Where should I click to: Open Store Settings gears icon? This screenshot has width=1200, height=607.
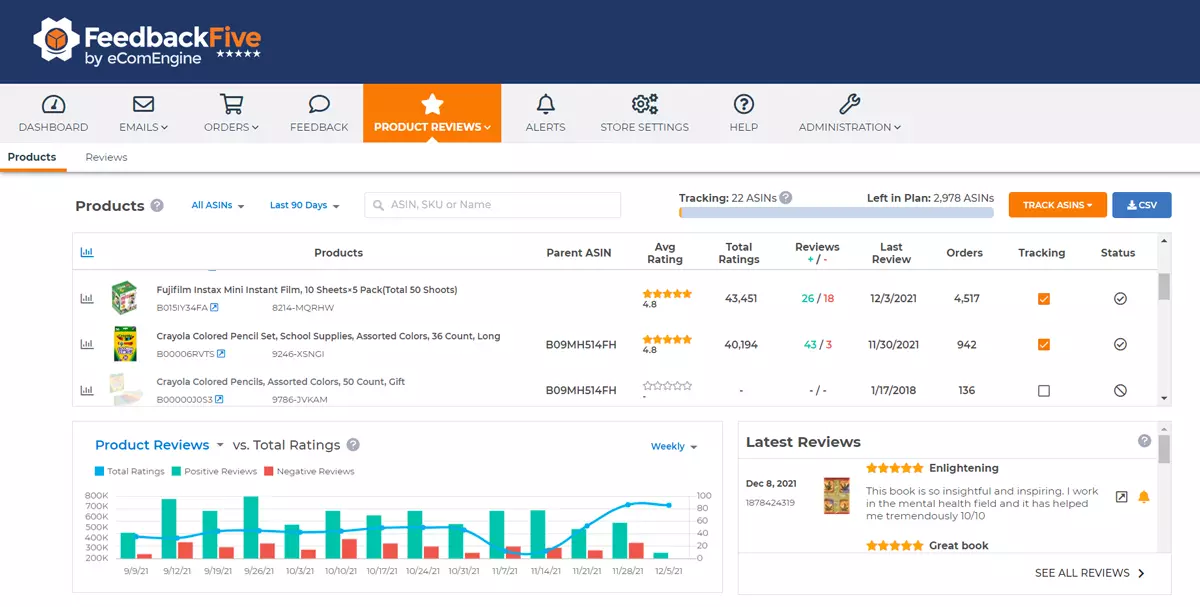pos(644,104)
